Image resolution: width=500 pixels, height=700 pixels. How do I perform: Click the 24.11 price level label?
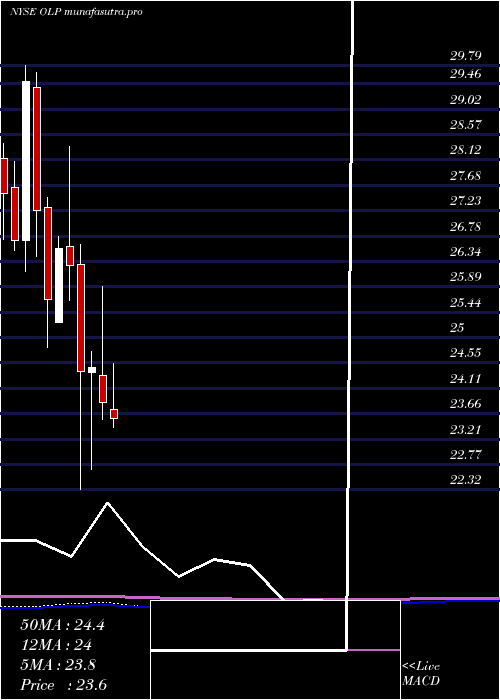click(x=466, y=379)
